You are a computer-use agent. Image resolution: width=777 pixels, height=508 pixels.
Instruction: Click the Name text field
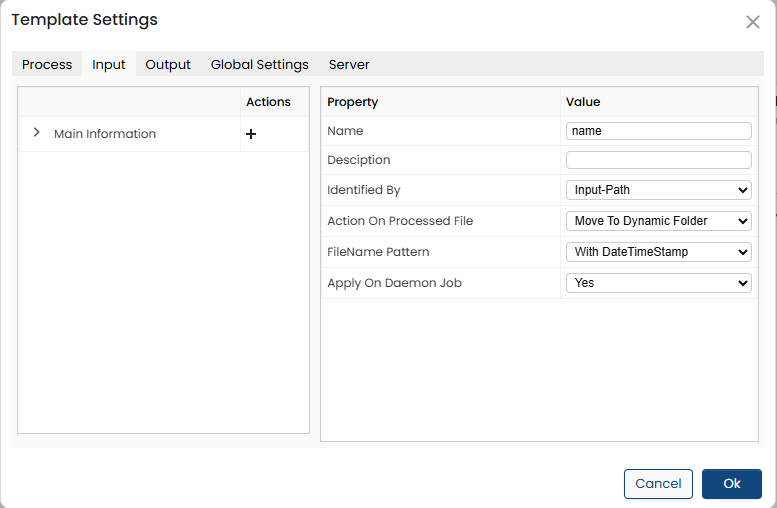click(658, 130)
